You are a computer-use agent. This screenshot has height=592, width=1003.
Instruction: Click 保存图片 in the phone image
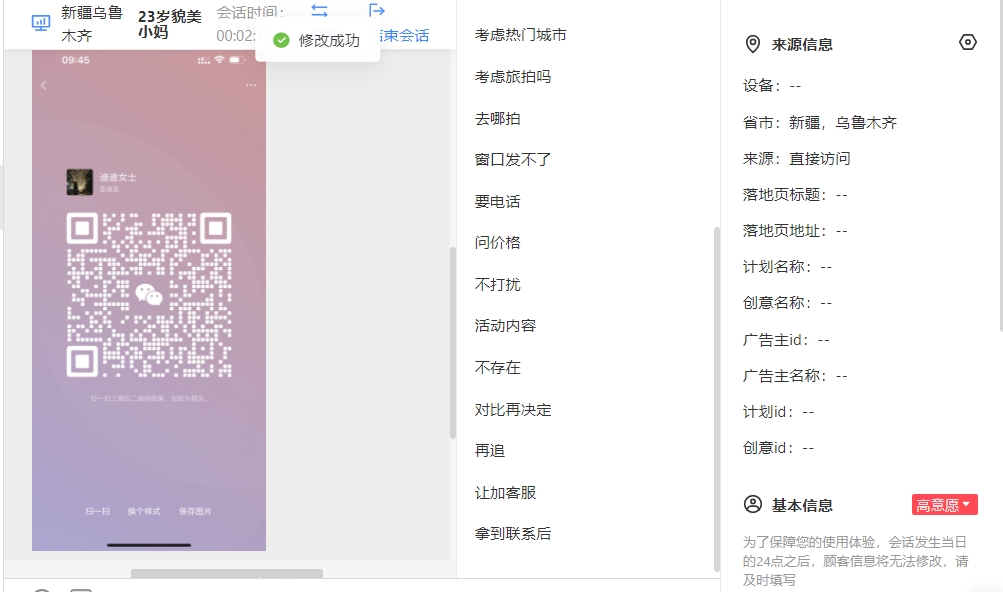195,511
